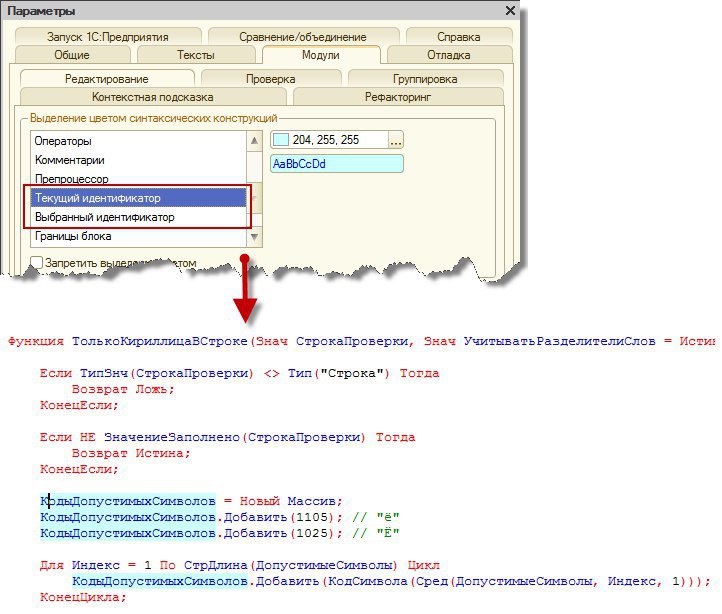Close the Параметры dialog
Image resolution: width=722 pixels, height=614 pixels.
tap(510, 11)
